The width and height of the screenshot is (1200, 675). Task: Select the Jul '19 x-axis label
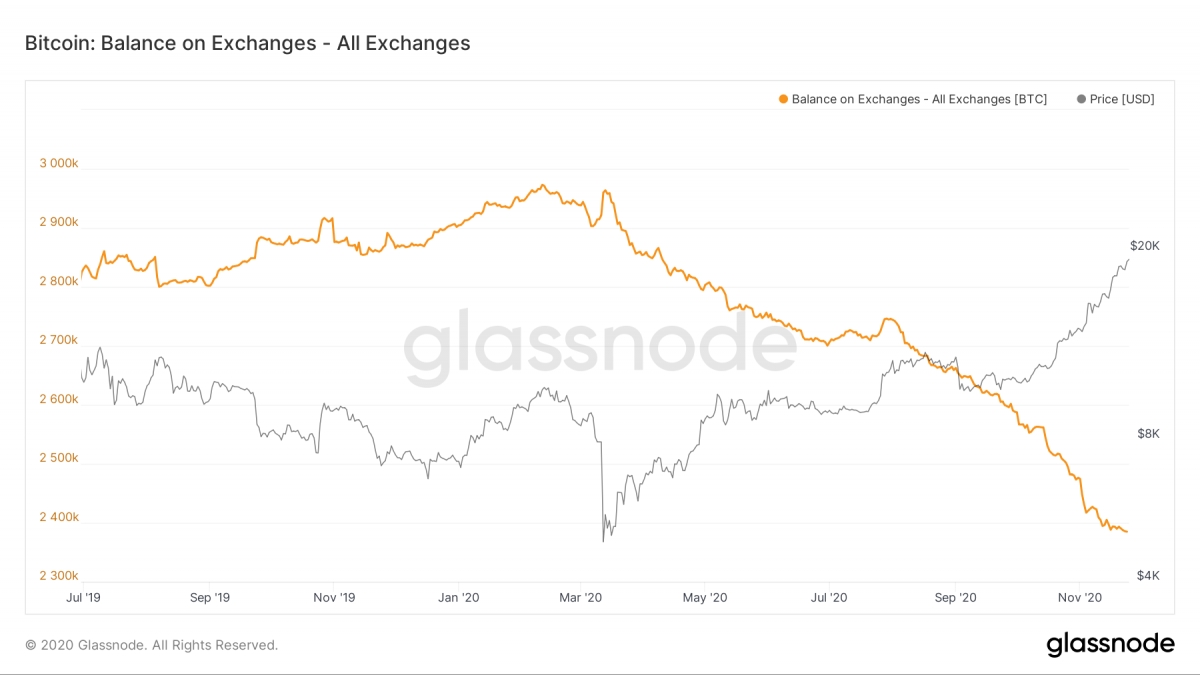81,597
